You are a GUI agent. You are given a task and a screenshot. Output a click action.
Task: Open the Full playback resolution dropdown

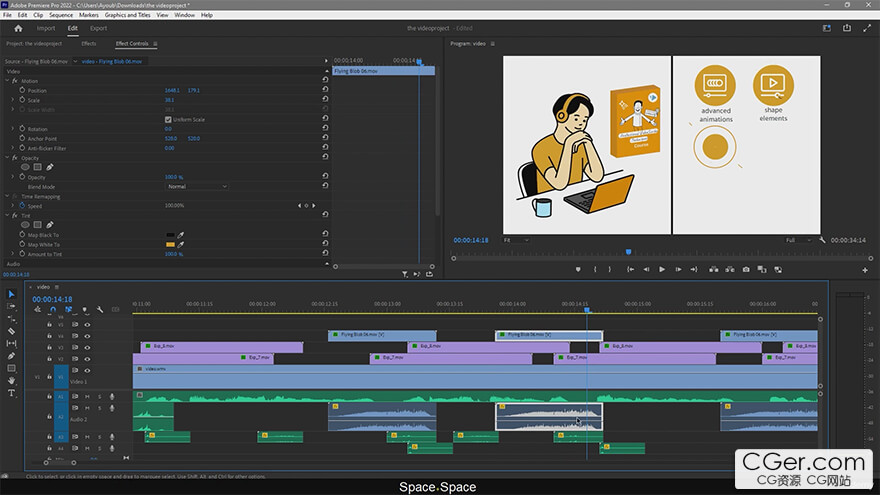tap(799, 240)
